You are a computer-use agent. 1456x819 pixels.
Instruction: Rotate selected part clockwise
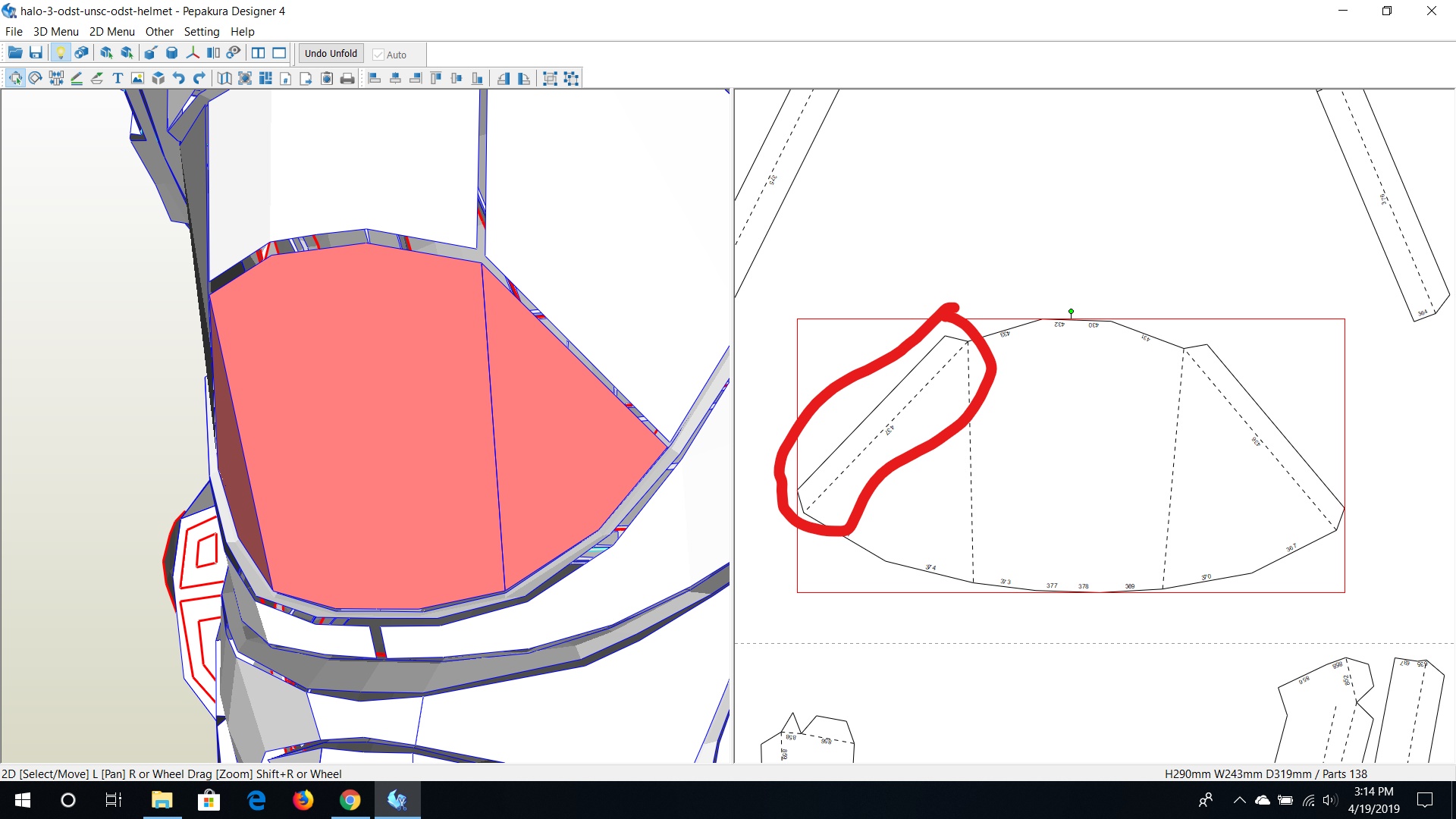(524, 78)
